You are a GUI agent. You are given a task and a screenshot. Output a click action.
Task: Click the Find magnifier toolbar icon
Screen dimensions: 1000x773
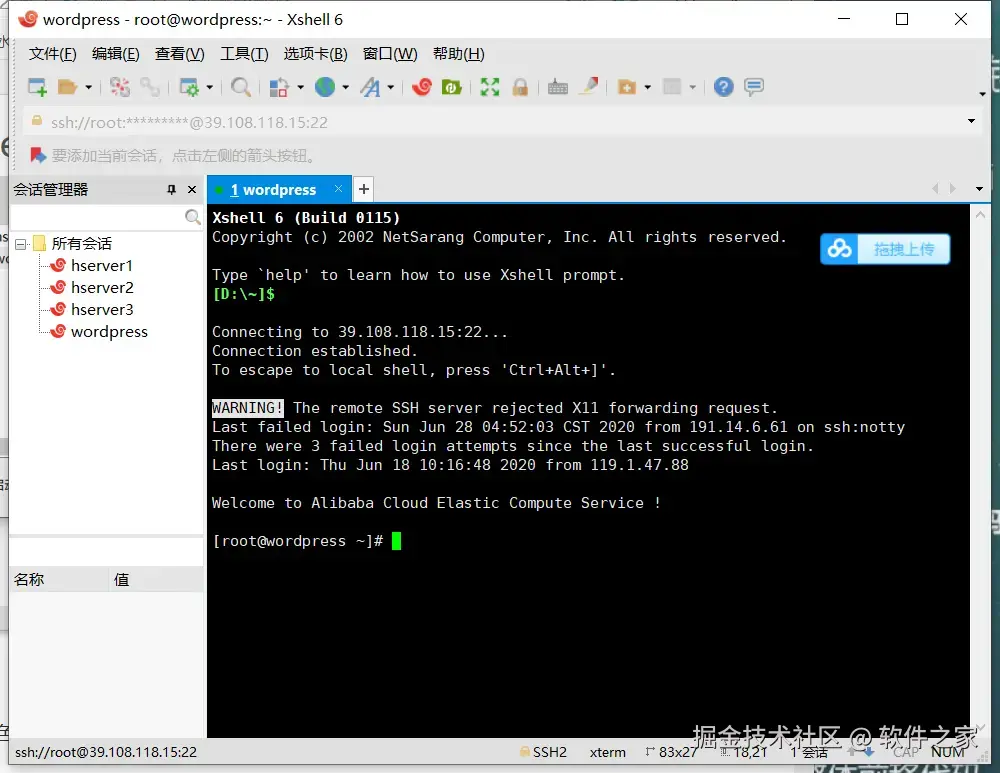(240, 87)
